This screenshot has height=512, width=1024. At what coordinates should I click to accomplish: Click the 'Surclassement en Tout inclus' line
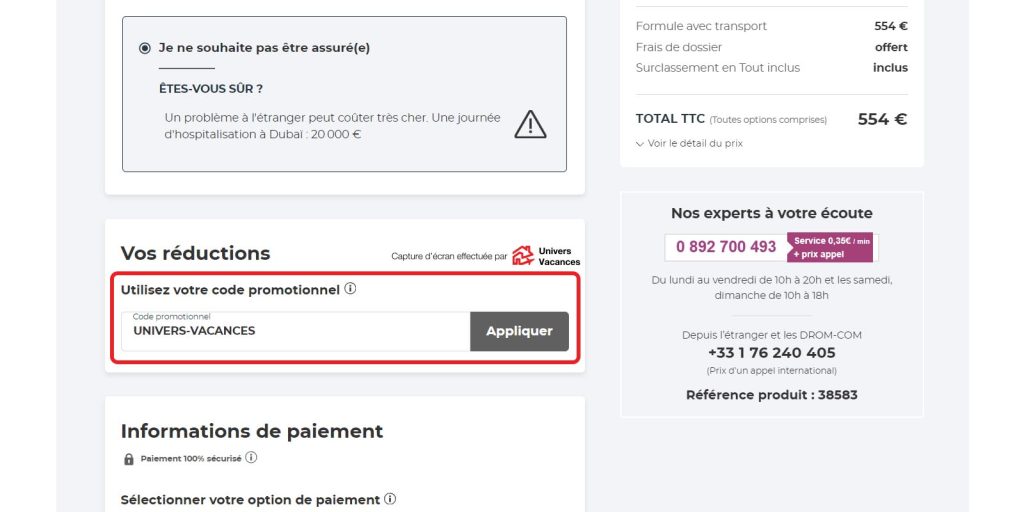[x=717, y=68]
